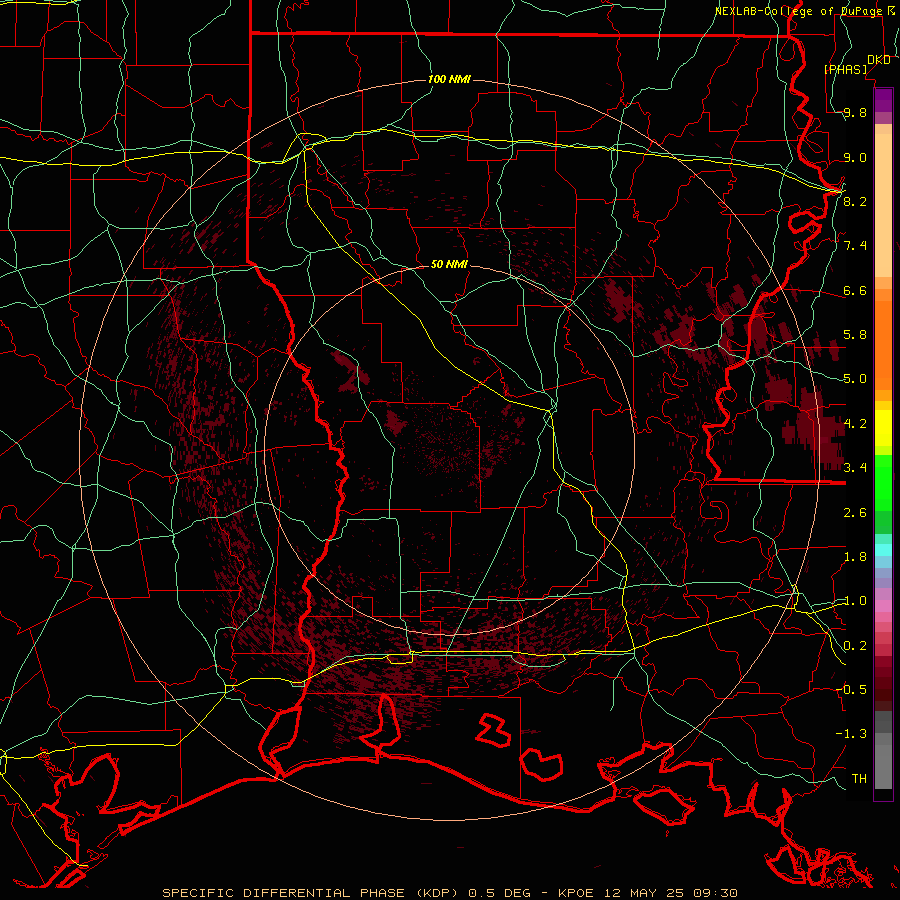Viewport: 900px width, 900px height.
Task: Click the 1.8 legend value
Action: (855, 557)
